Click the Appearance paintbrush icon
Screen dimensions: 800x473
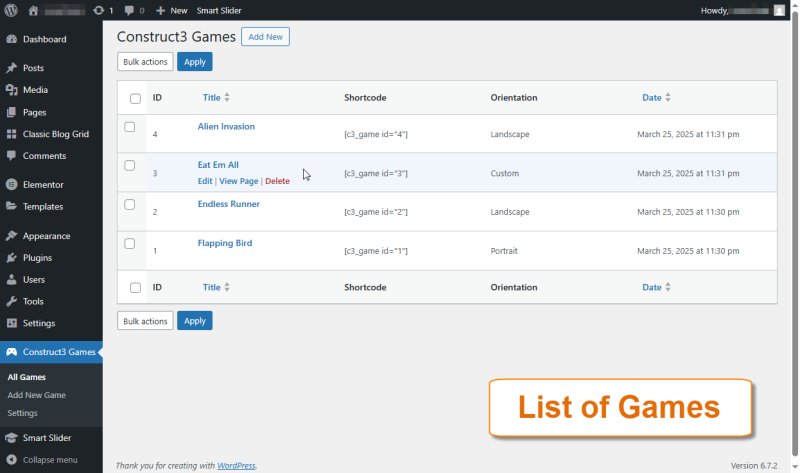pyautogui.click(x=12, y=236)
